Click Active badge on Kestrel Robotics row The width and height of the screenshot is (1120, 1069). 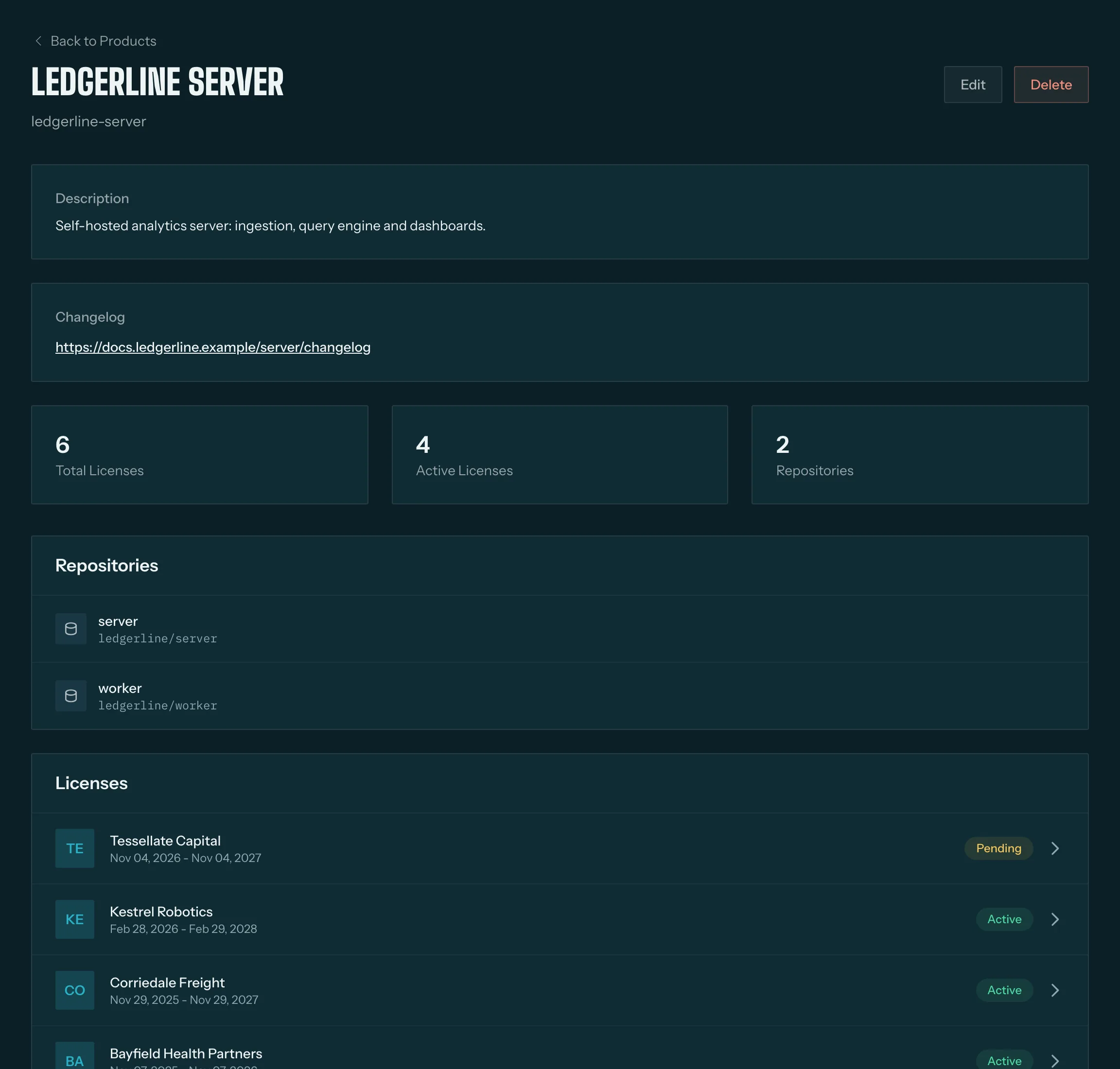click(1004, 919)
